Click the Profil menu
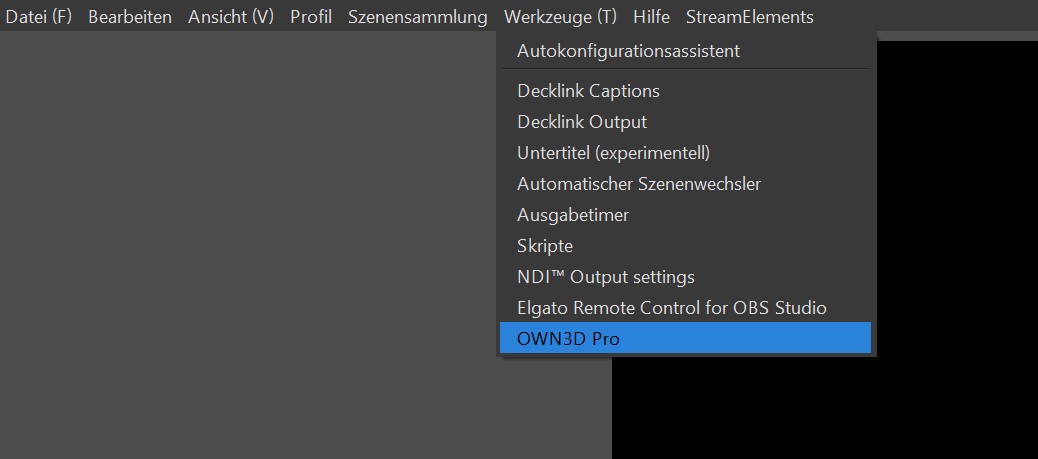Screen dimensions: 1038x459 tap(311, 17)
